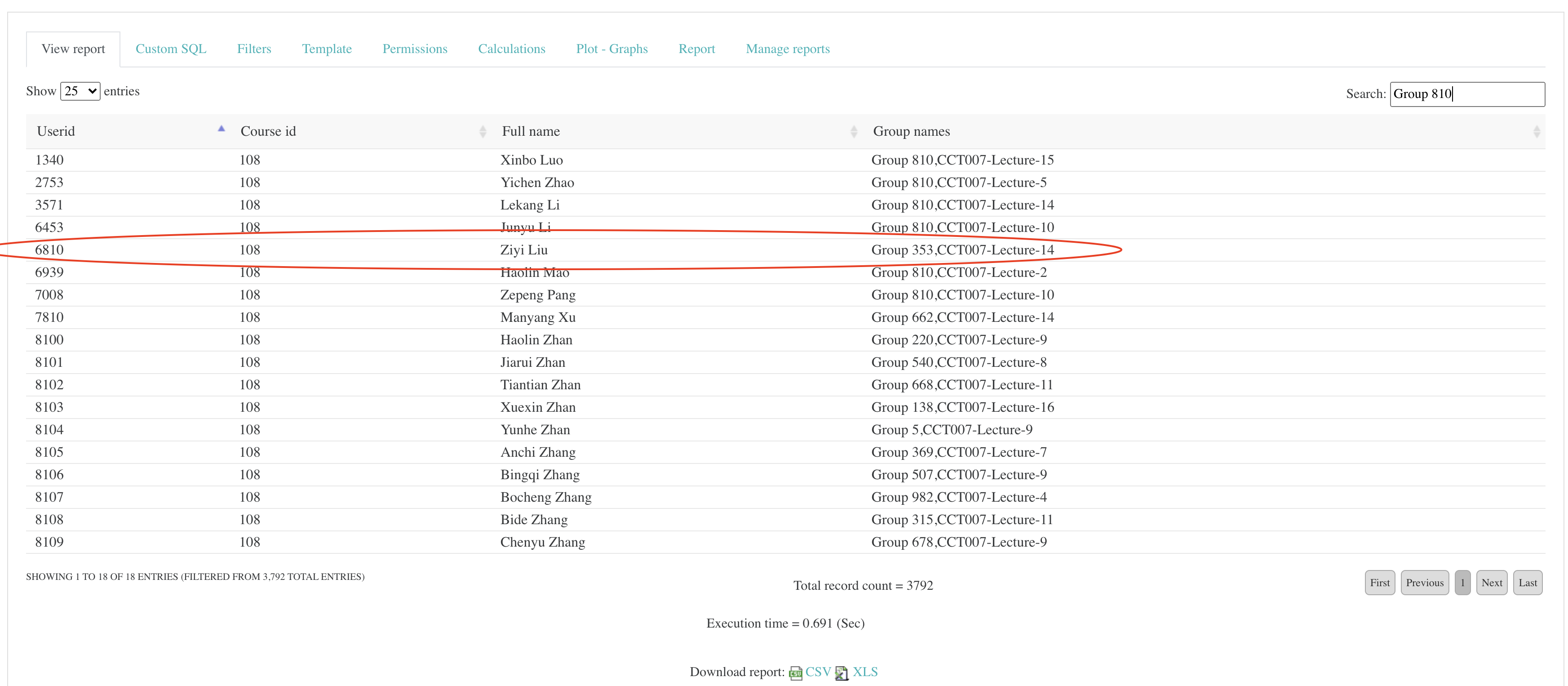Select Group 662,CCT007-Lecture-14 cell
The width and height of the screenshot is (1568, 686).
962,318
